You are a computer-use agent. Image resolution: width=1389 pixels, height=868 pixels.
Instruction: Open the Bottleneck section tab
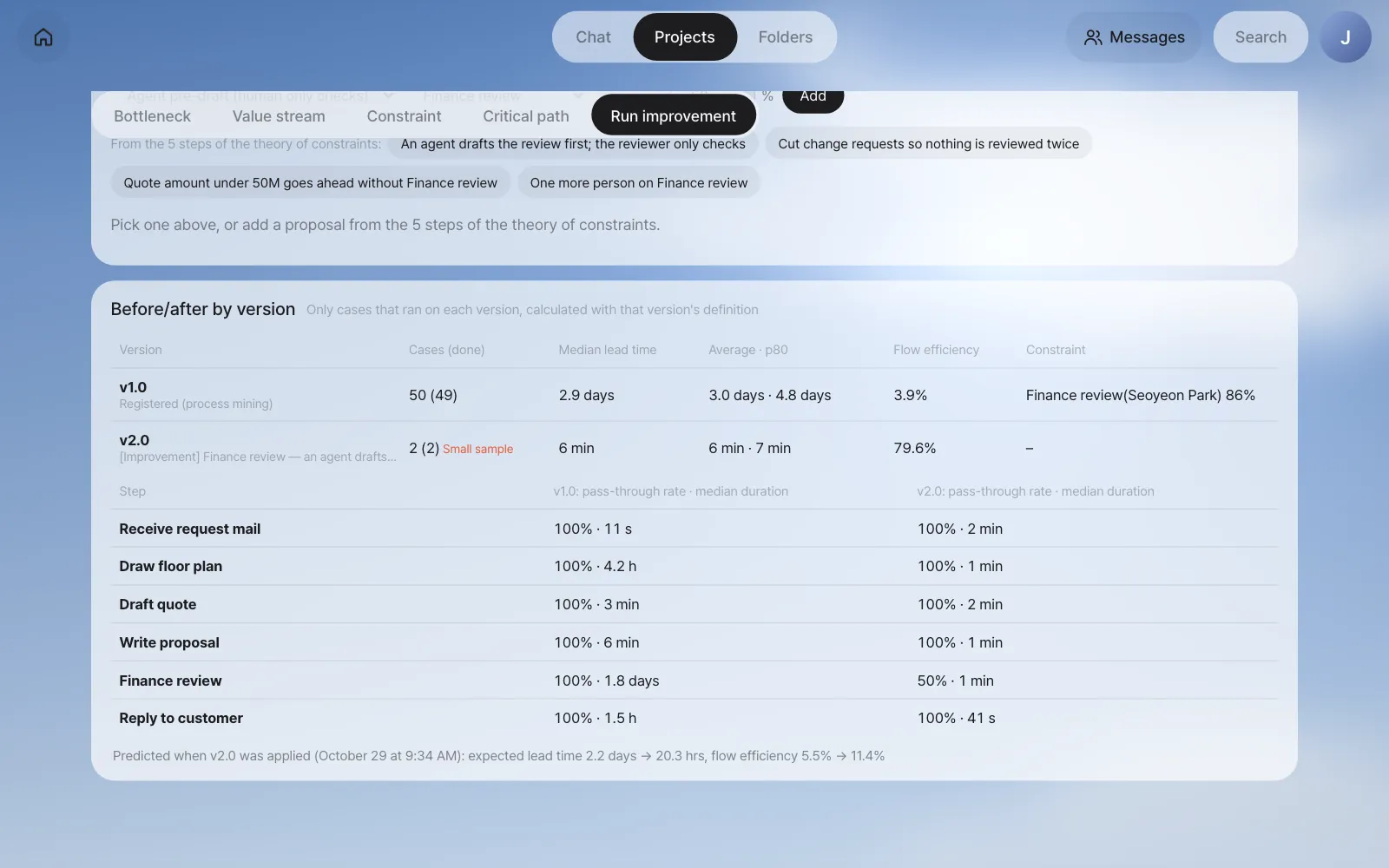(x=152, y=116)
